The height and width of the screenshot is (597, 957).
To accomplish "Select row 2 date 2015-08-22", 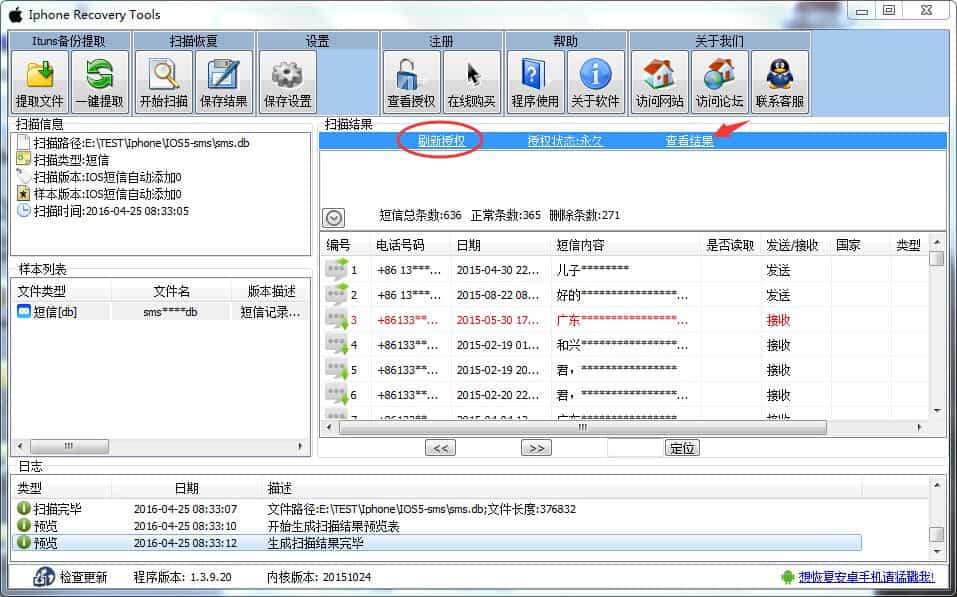I will (497, 295).
